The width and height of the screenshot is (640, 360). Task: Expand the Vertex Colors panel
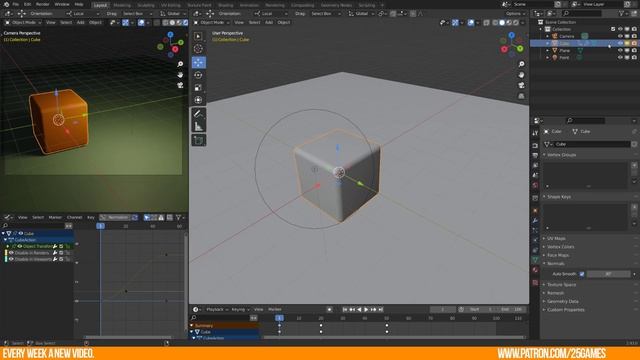click(x=560, y=247)
